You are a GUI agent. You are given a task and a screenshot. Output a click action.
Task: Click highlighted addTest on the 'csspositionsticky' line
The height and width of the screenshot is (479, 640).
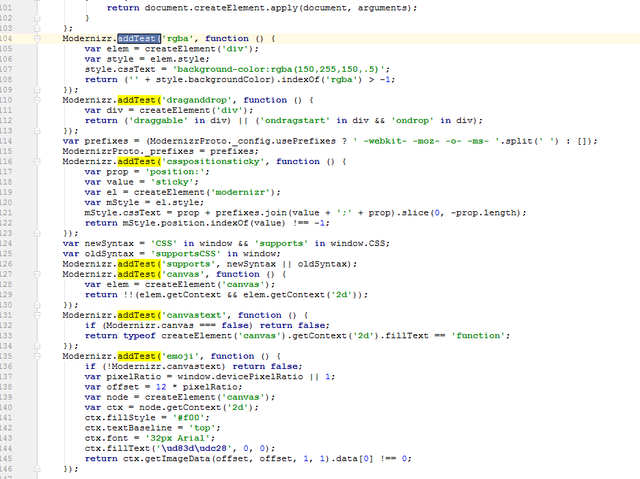[139, 162]
